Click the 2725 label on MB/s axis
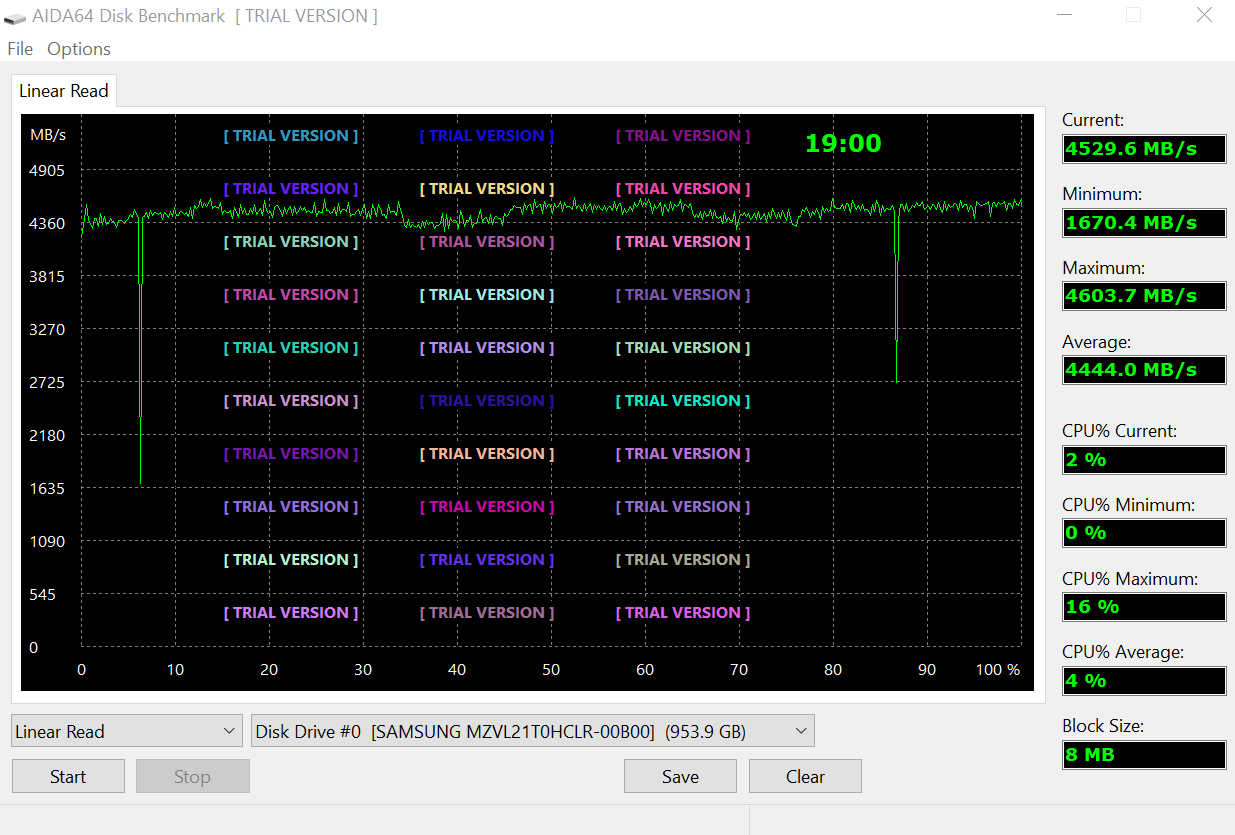 (47, 382)
